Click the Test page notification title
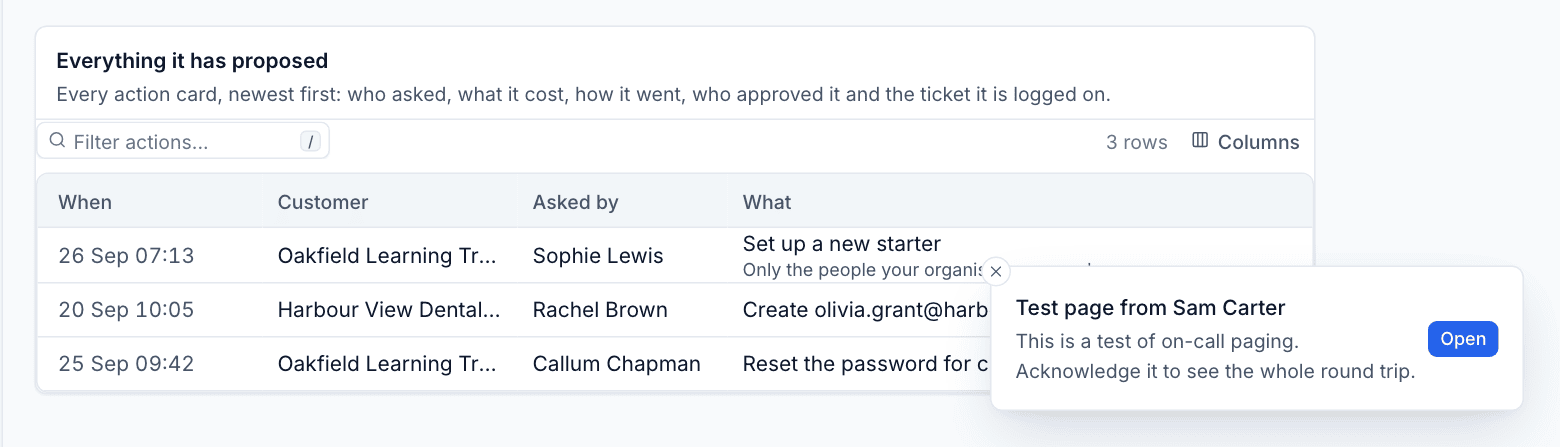The height and width of the screenshot is (447, 1560). tap(1150, 308)
